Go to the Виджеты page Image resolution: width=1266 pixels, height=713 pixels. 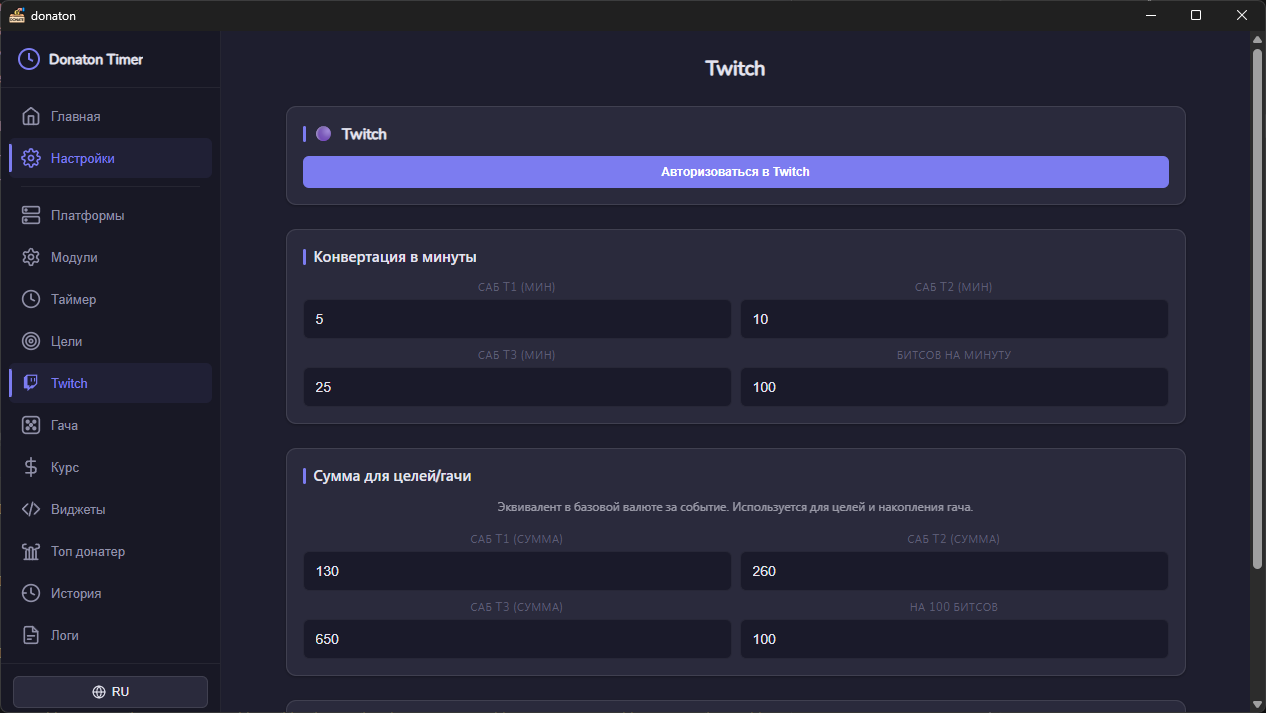(110, 509)
